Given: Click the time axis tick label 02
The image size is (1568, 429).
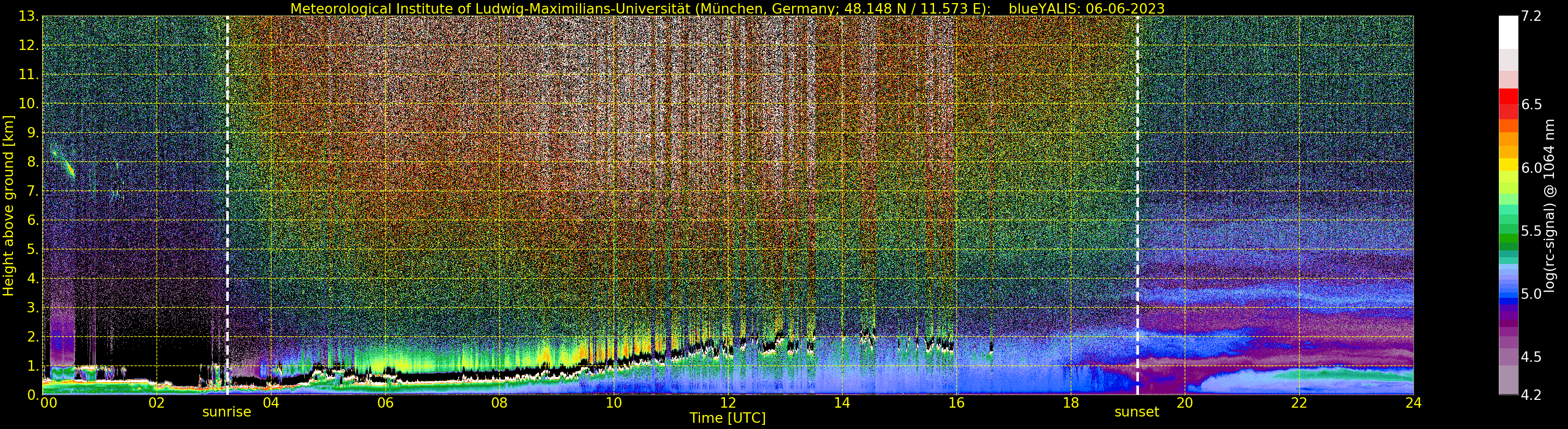Looking at the screenshot, I should tap(157, 403).
